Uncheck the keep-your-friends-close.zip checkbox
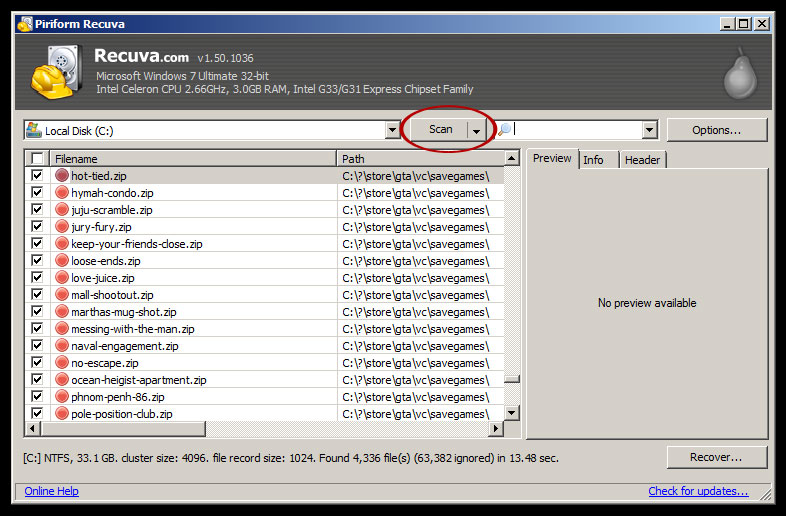This screenshot has width=786, height=516. 37,244
